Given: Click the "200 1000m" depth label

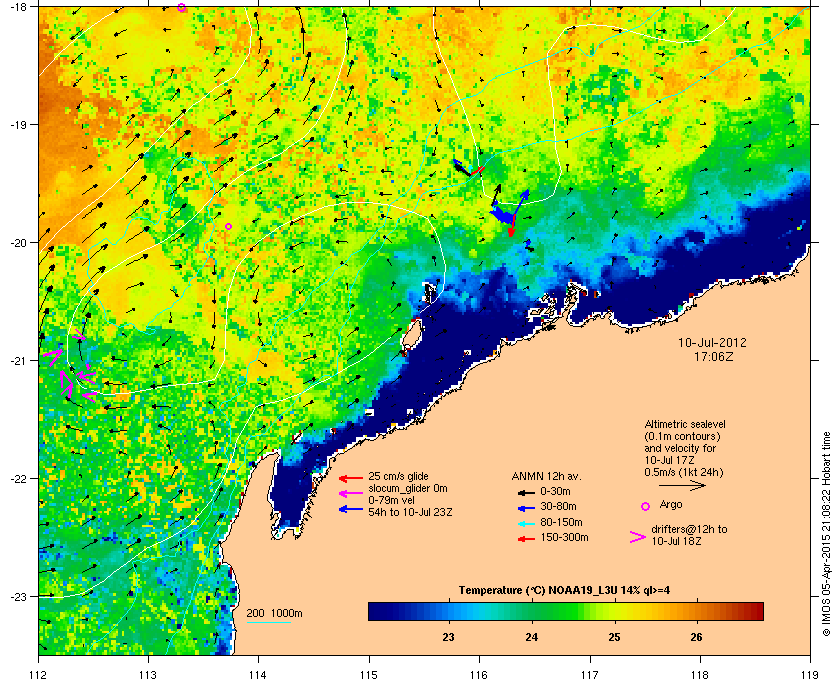Looking at the screenshot, I should (274, 613).
